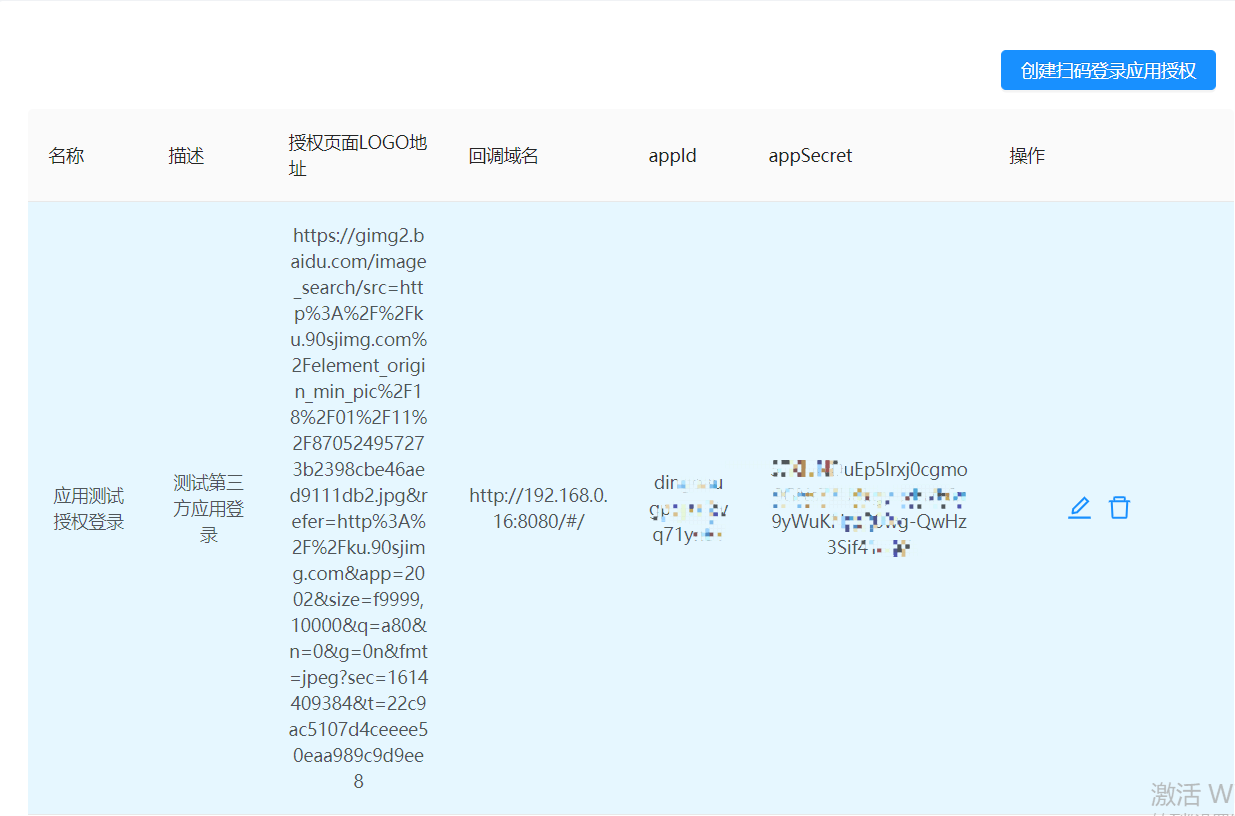Click the 操作 column header

[x=1027, y=155]
